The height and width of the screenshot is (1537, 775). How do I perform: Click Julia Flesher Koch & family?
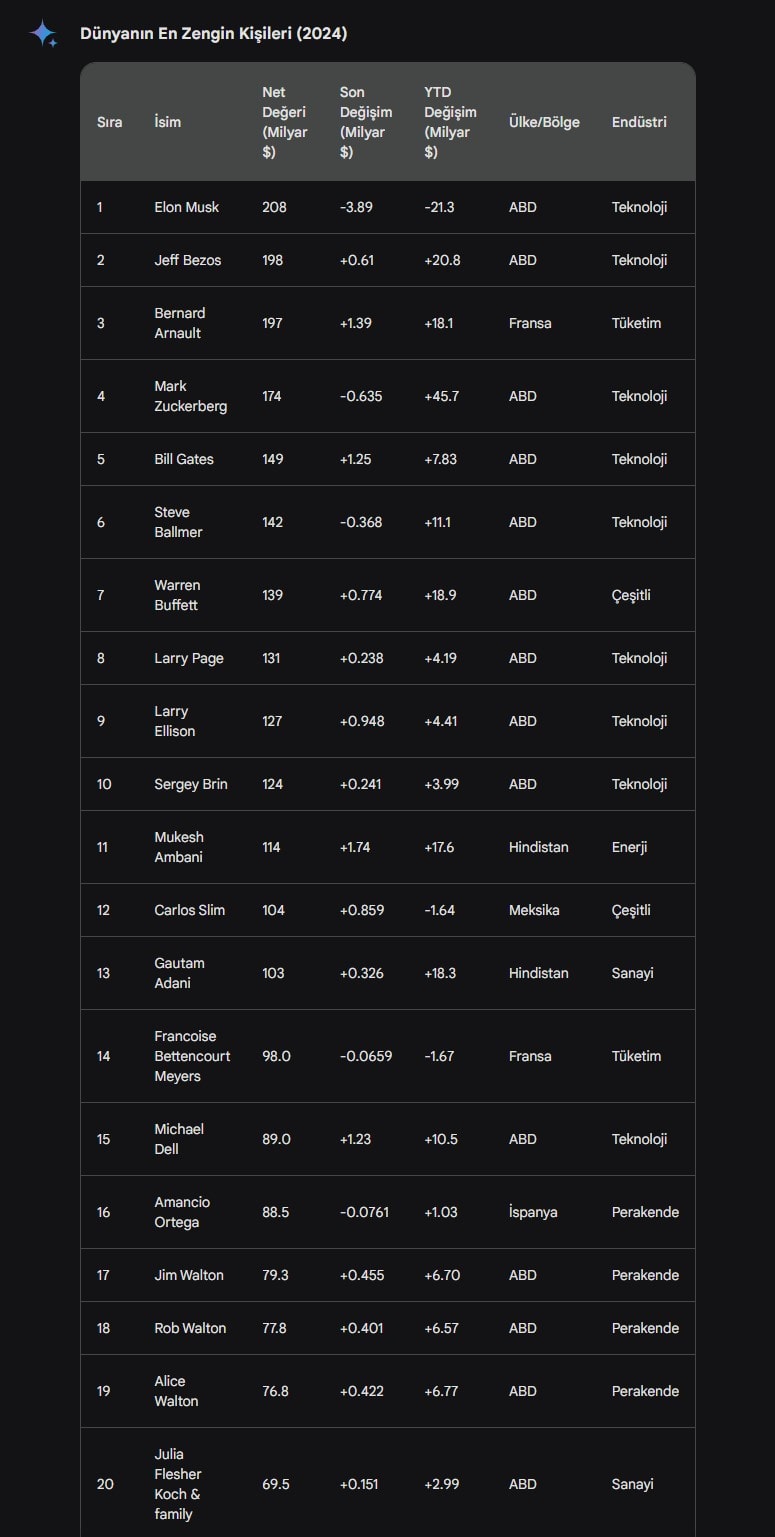point(178,1484)
